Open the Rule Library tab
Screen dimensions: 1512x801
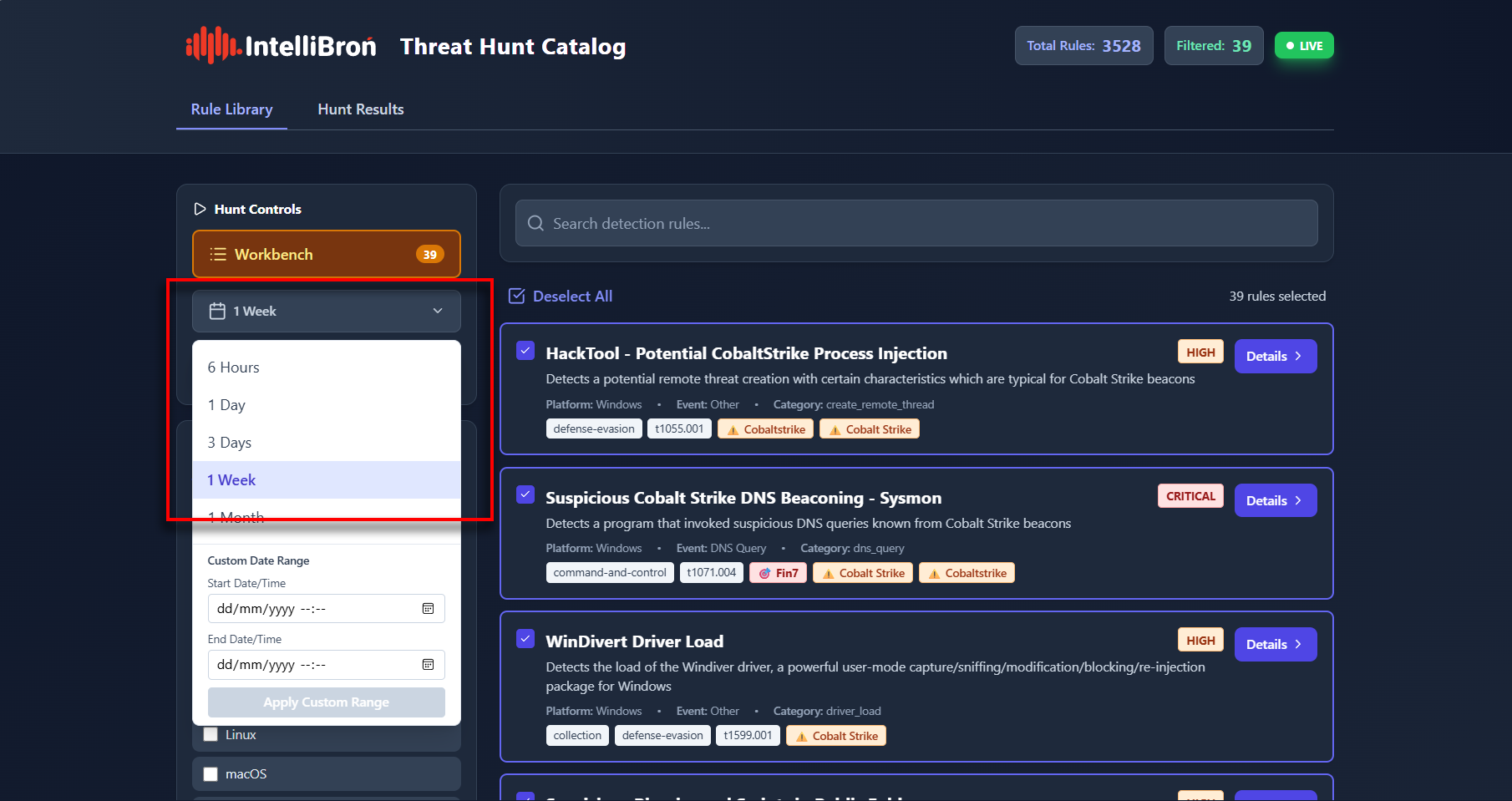[231, 109]
